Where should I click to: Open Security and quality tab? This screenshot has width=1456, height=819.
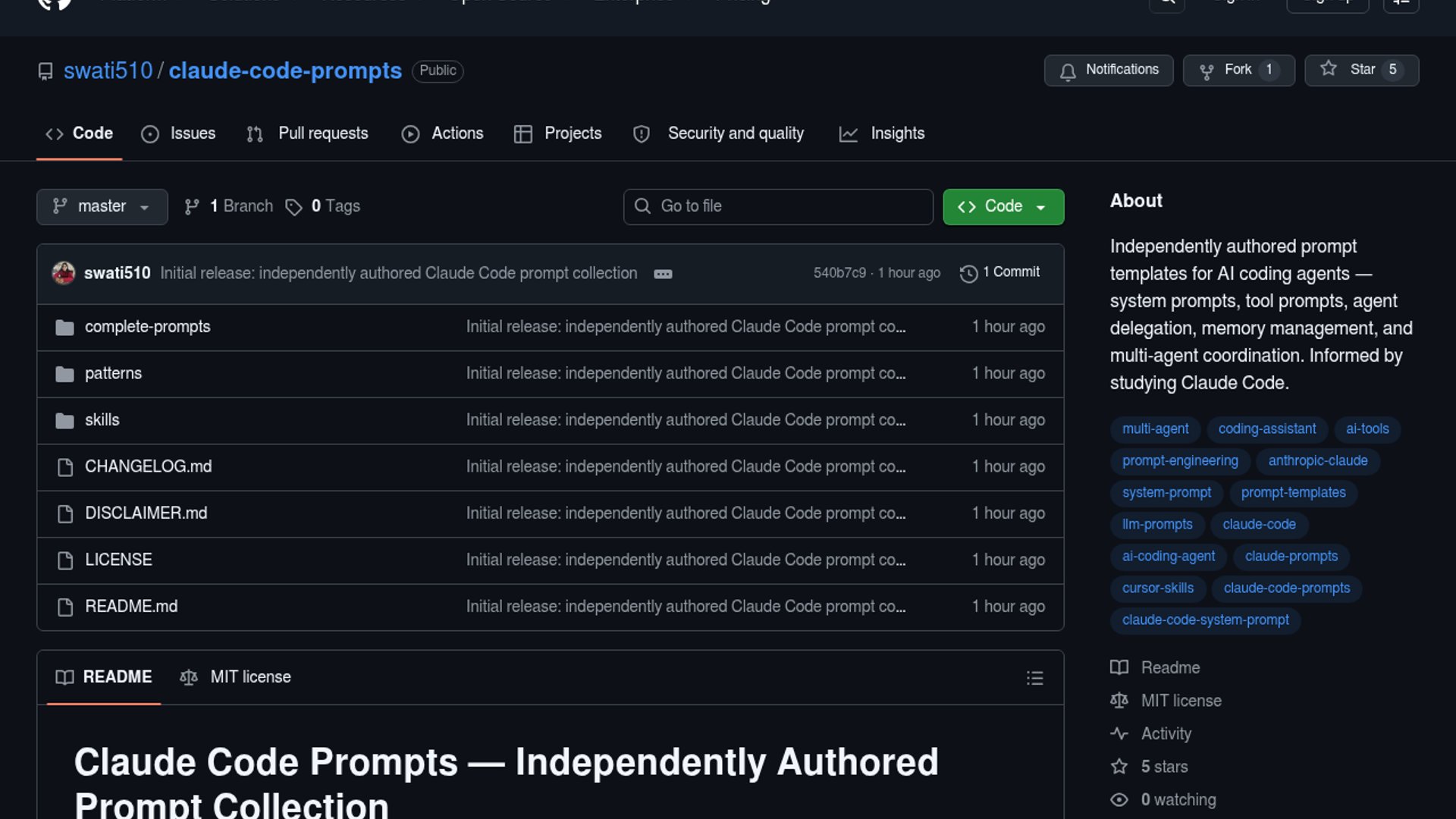coord(719,133)
